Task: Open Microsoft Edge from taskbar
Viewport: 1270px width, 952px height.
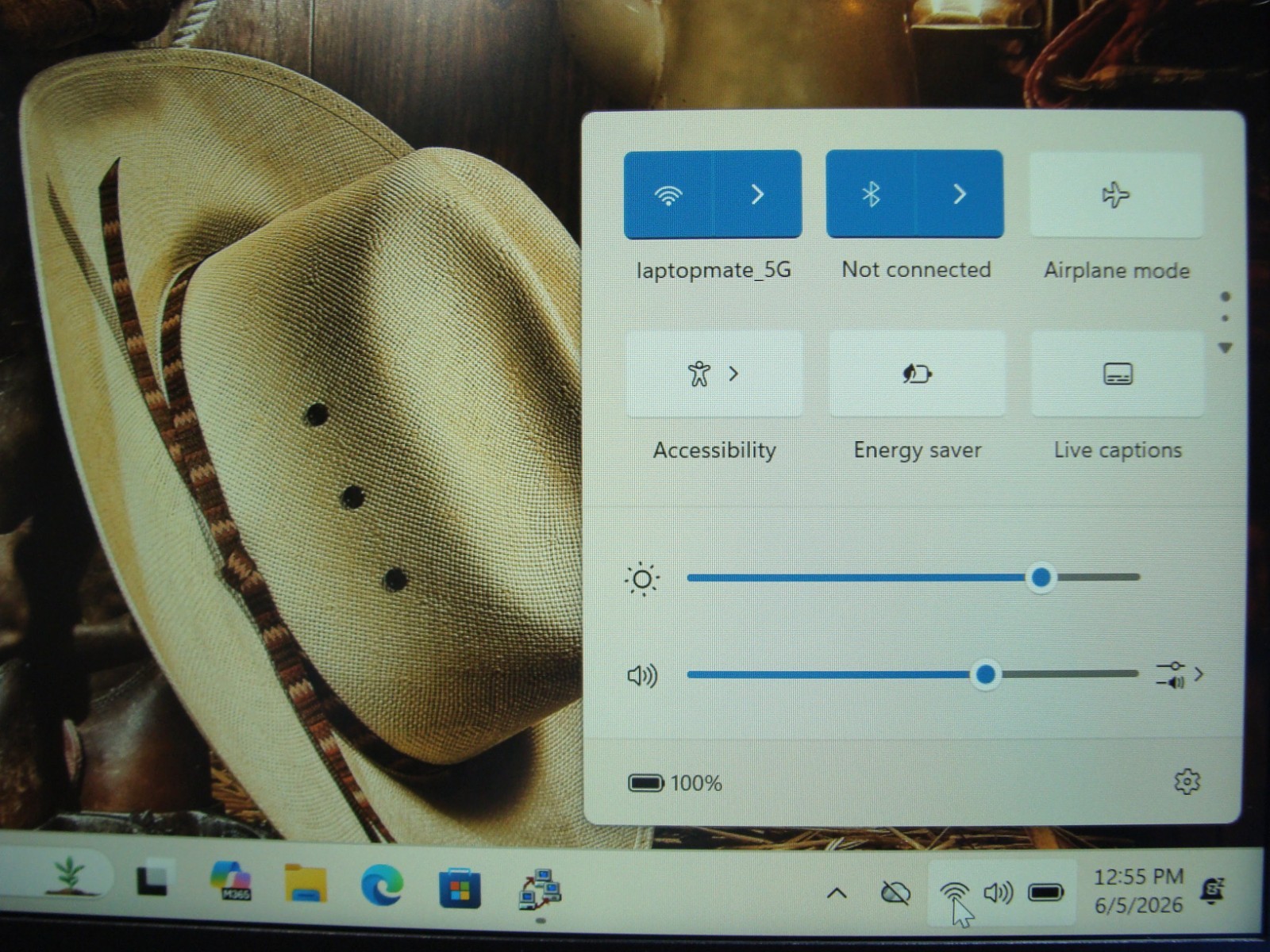Action: coord(382,885)
